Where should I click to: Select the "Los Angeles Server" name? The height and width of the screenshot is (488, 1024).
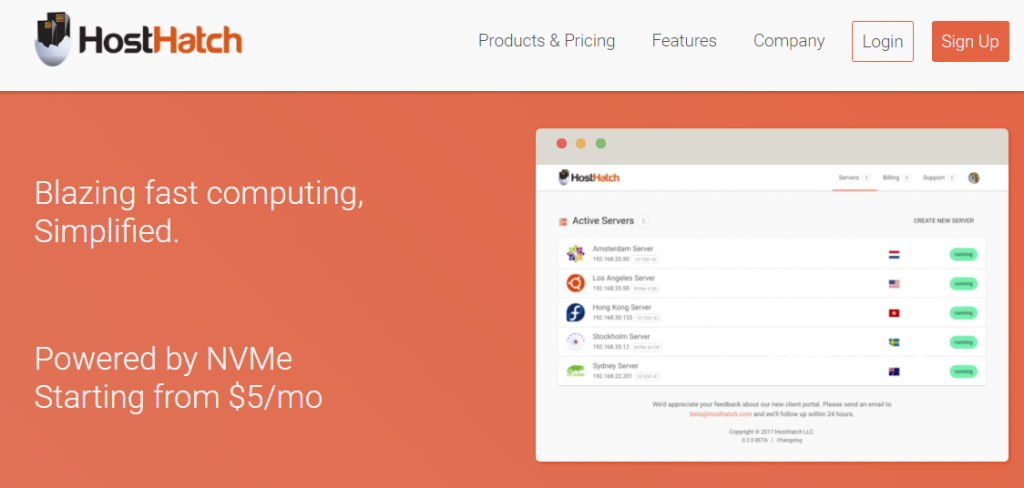[x=624, y=278]
